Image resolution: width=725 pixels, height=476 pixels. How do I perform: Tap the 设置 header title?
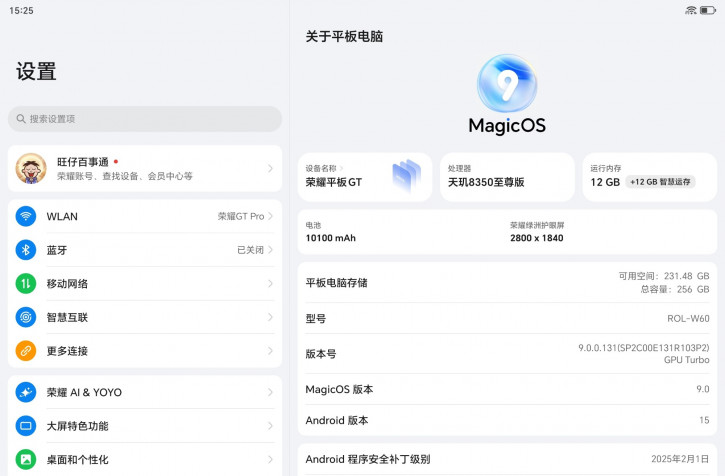click(x=36, y=72)
